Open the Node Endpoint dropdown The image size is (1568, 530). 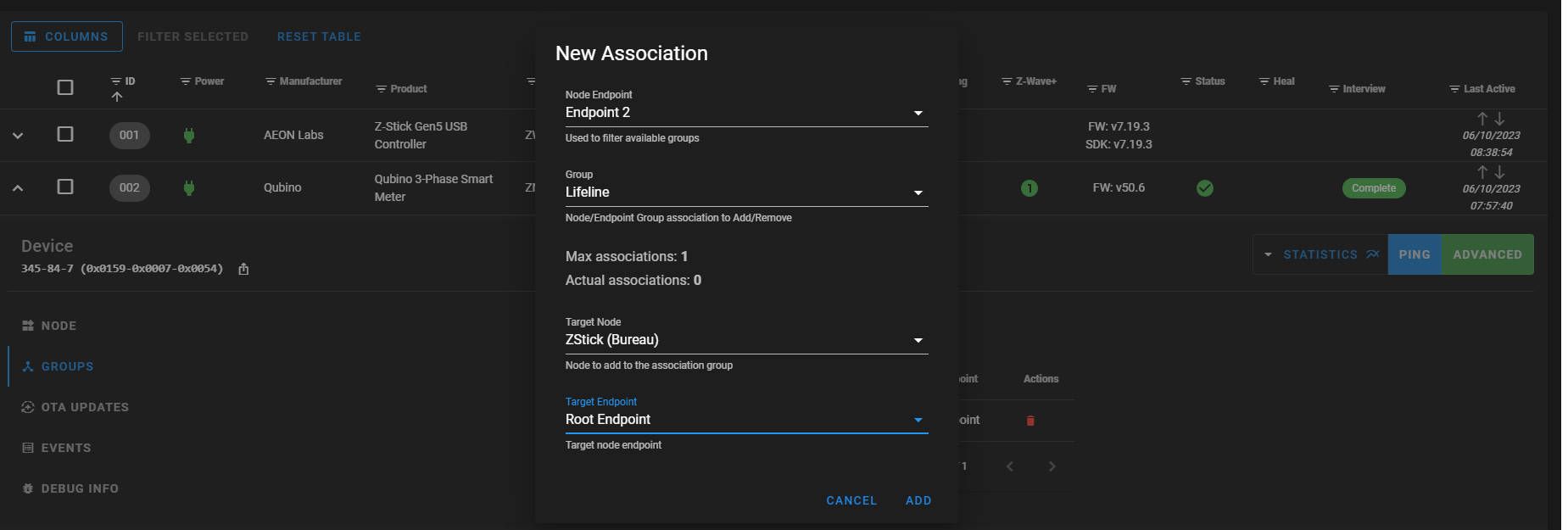[746, 113]
